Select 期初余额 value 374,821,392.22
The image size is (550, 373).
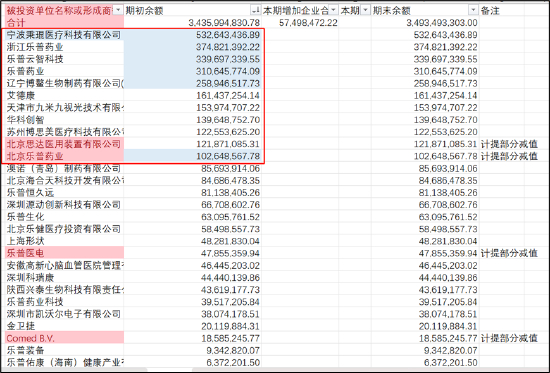point(228,47)
